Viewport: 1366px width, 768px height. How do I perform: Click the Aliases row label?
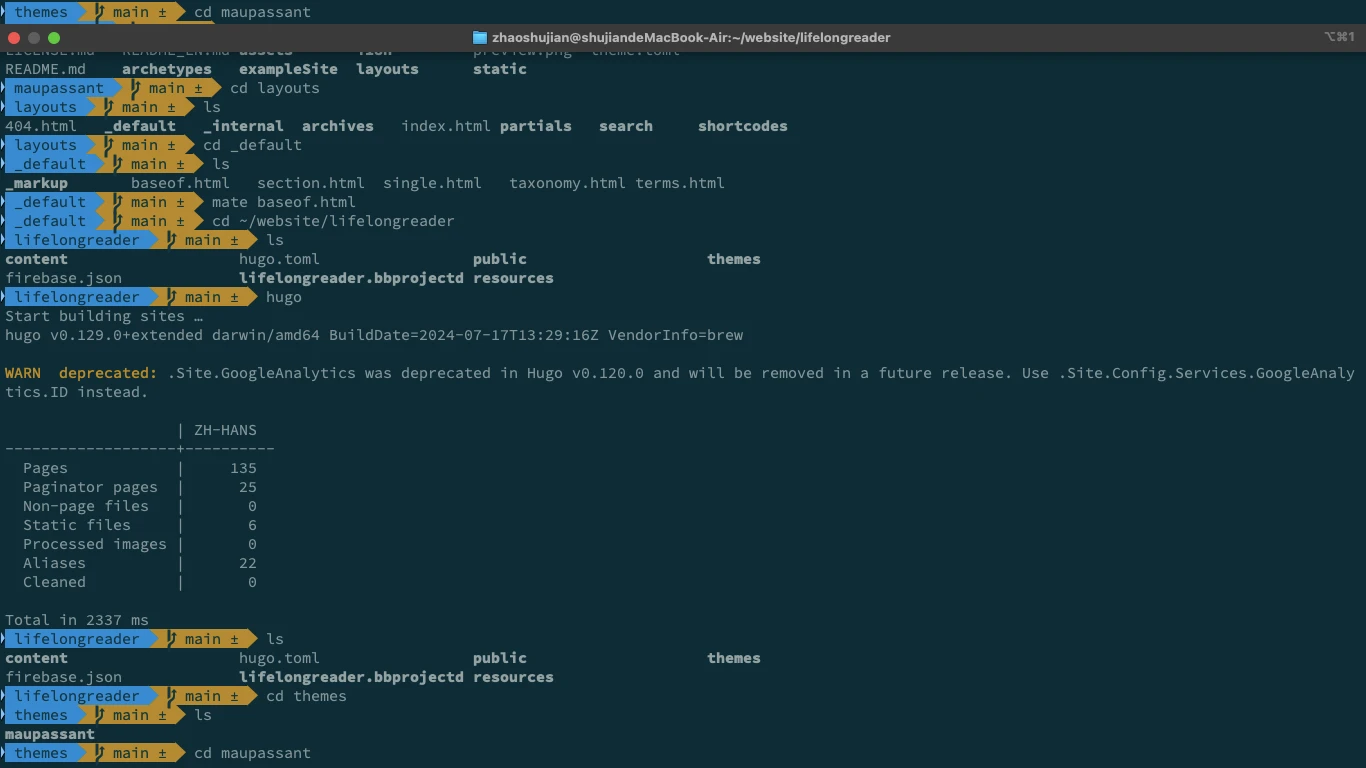[x=54, y=563]
